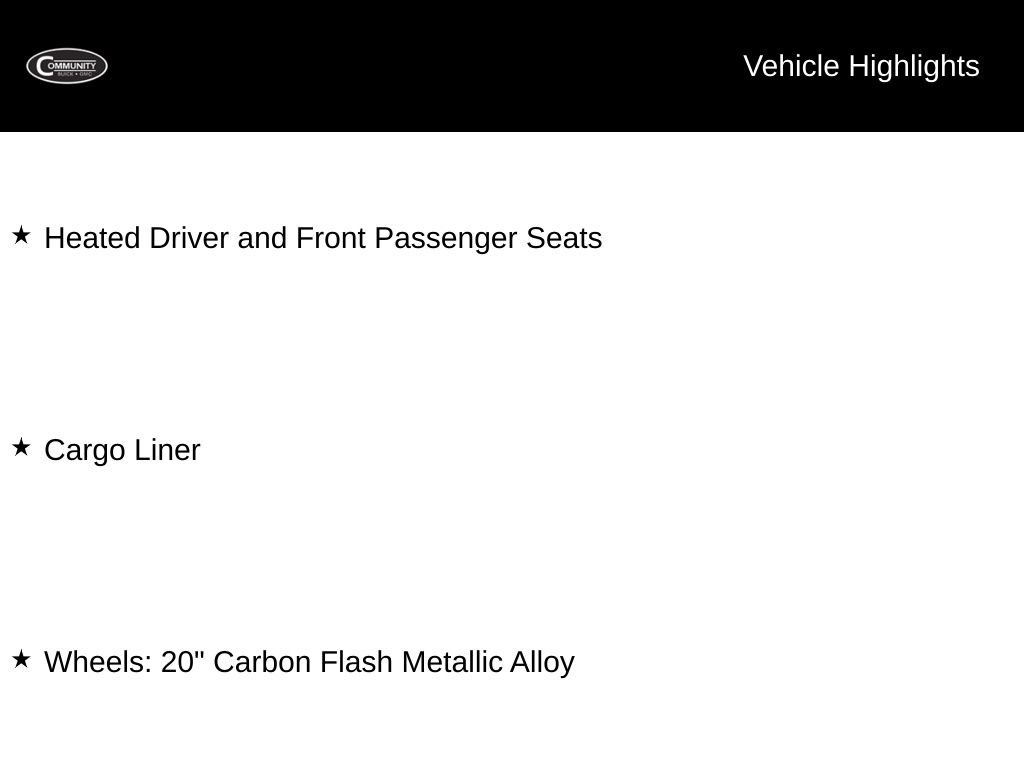The height and width of the screenshot is (768, 1024).
Task: Click the '20"' wheel size text
Action: tap(182, 662)
